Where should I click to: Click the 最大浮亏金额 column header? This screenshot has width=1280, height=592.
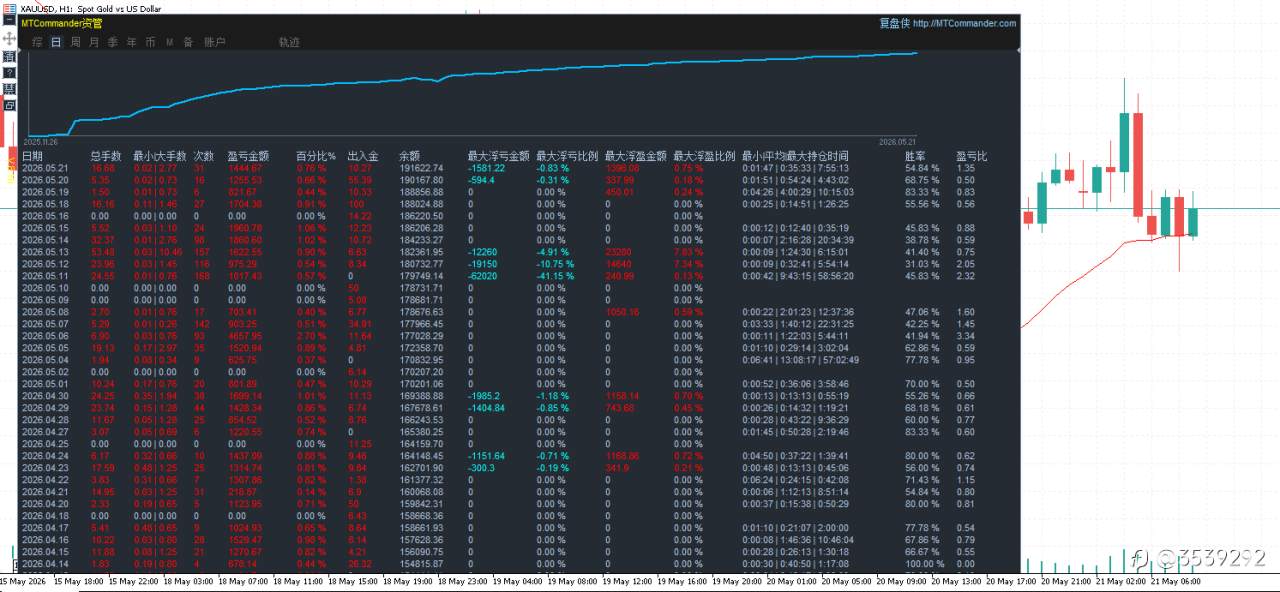pos(498,156)
